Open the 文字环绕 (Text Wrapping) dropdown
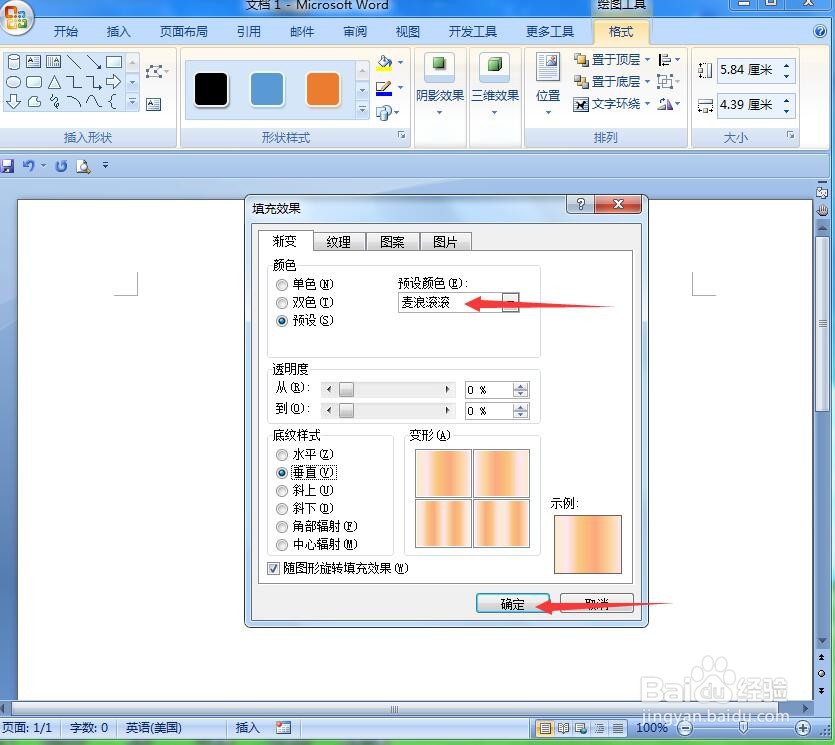 (x=648, y=103)
